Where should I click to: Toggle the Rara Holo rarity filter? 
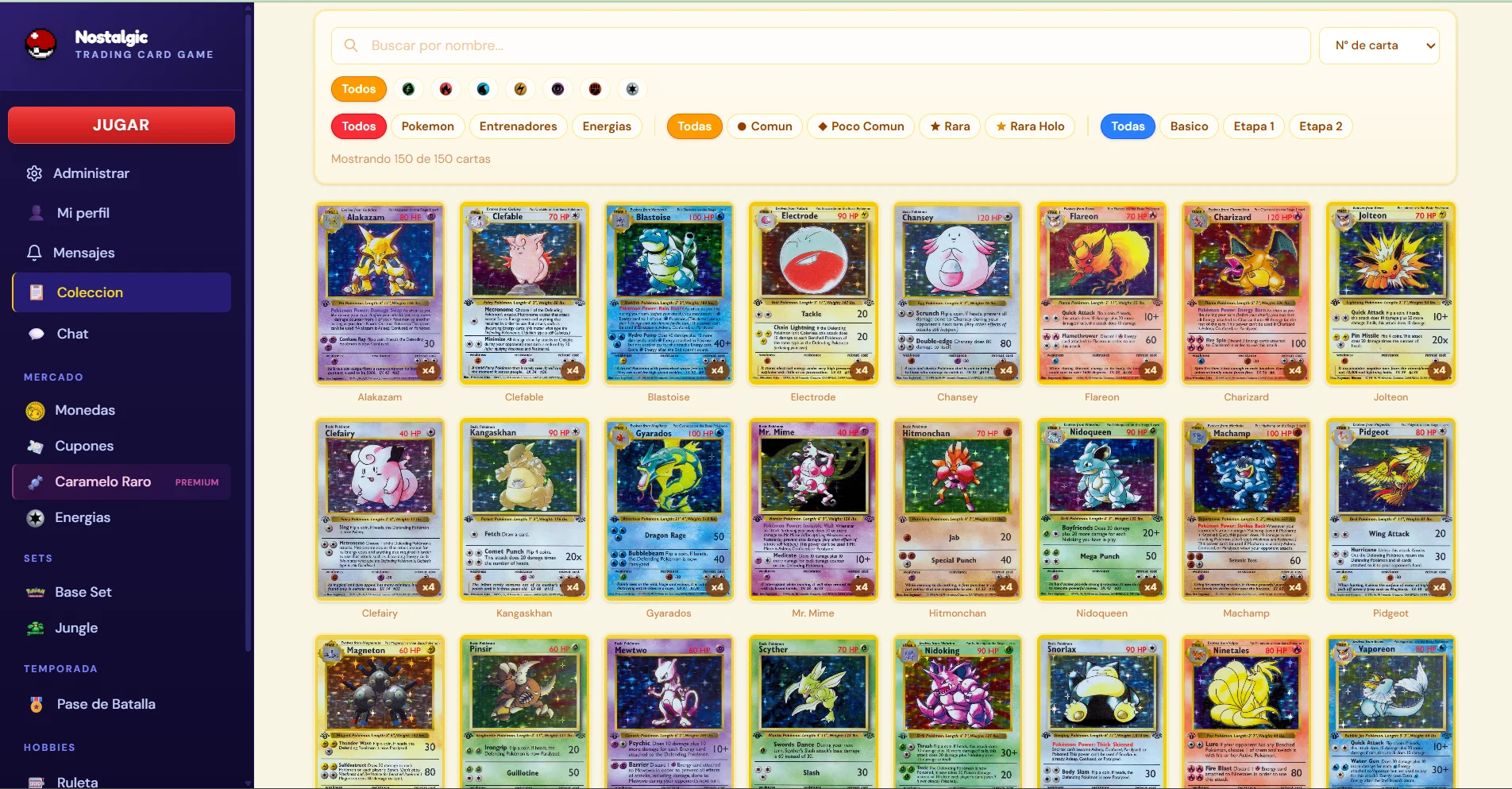coord(1030,126)
